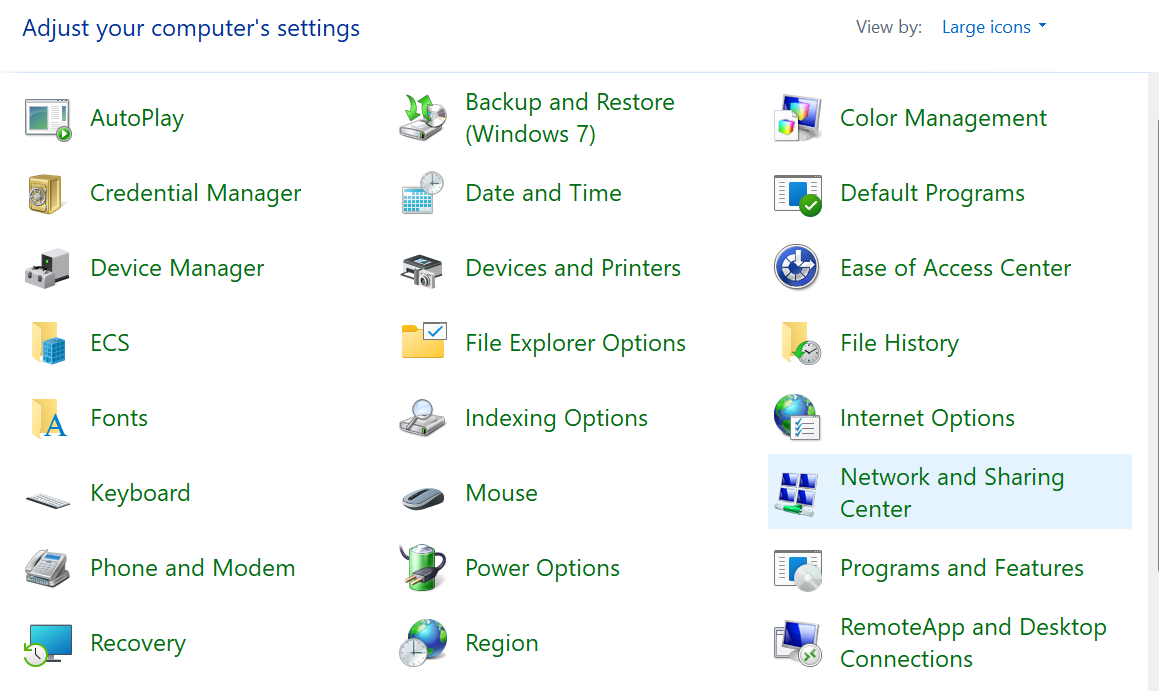Open the Mouse settings icon

point(423,492)
